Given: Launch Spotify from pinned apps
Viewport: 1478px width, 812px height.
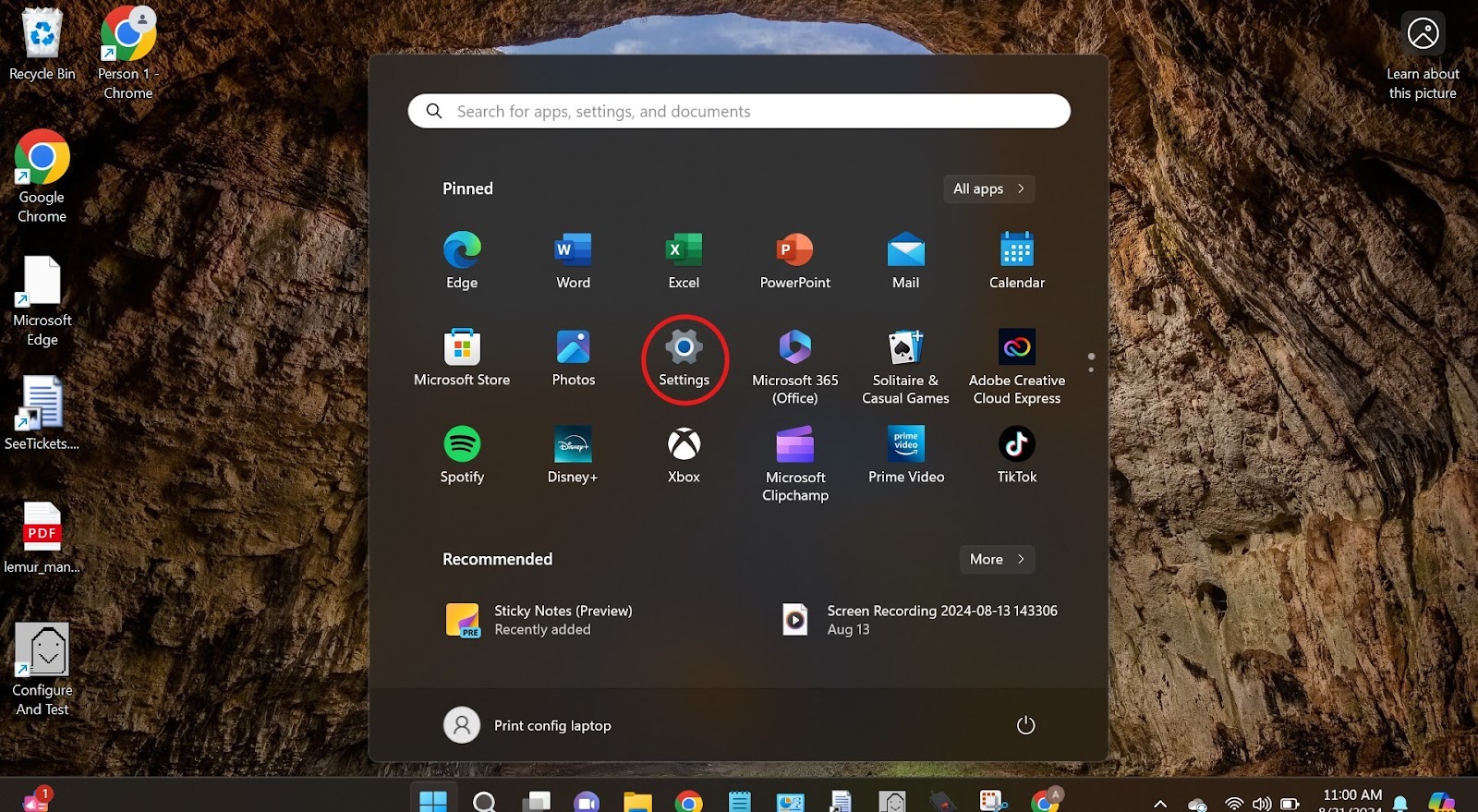Looking at the screenshot, I should [462, 454].
